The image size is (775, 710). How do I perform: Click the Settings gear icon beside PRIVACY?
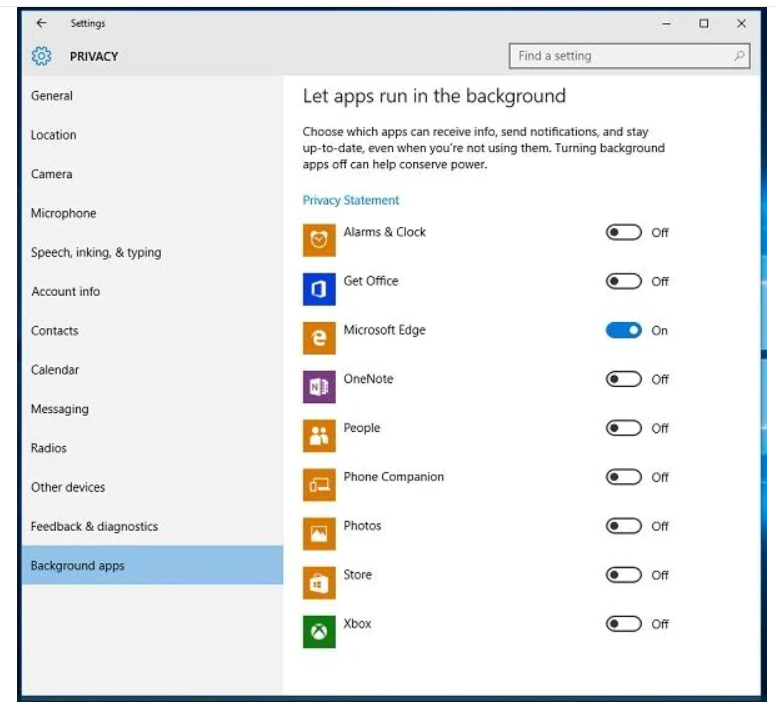pos(42,56)
